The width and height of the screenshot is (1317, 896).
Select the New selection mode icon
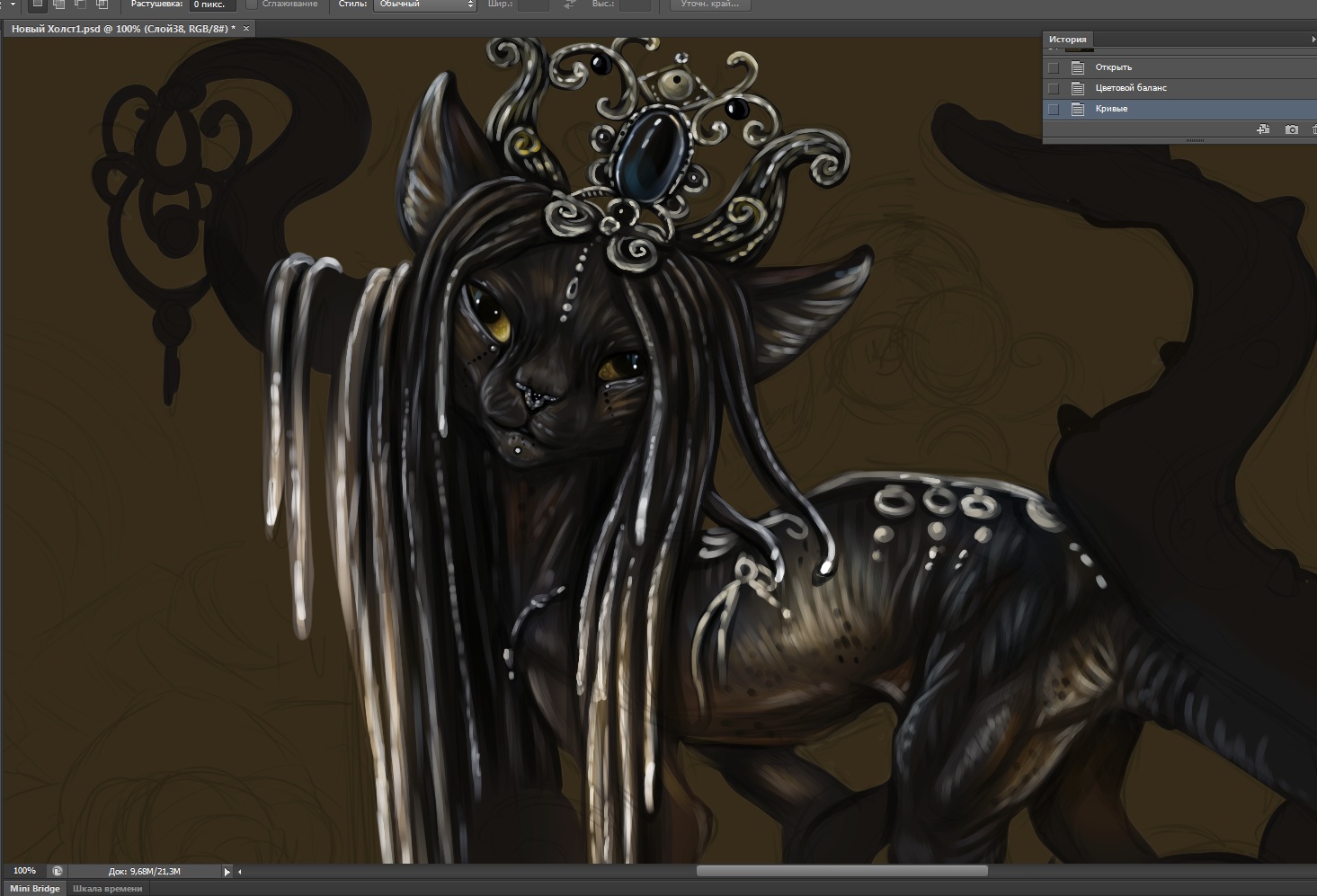pos(38,4)
